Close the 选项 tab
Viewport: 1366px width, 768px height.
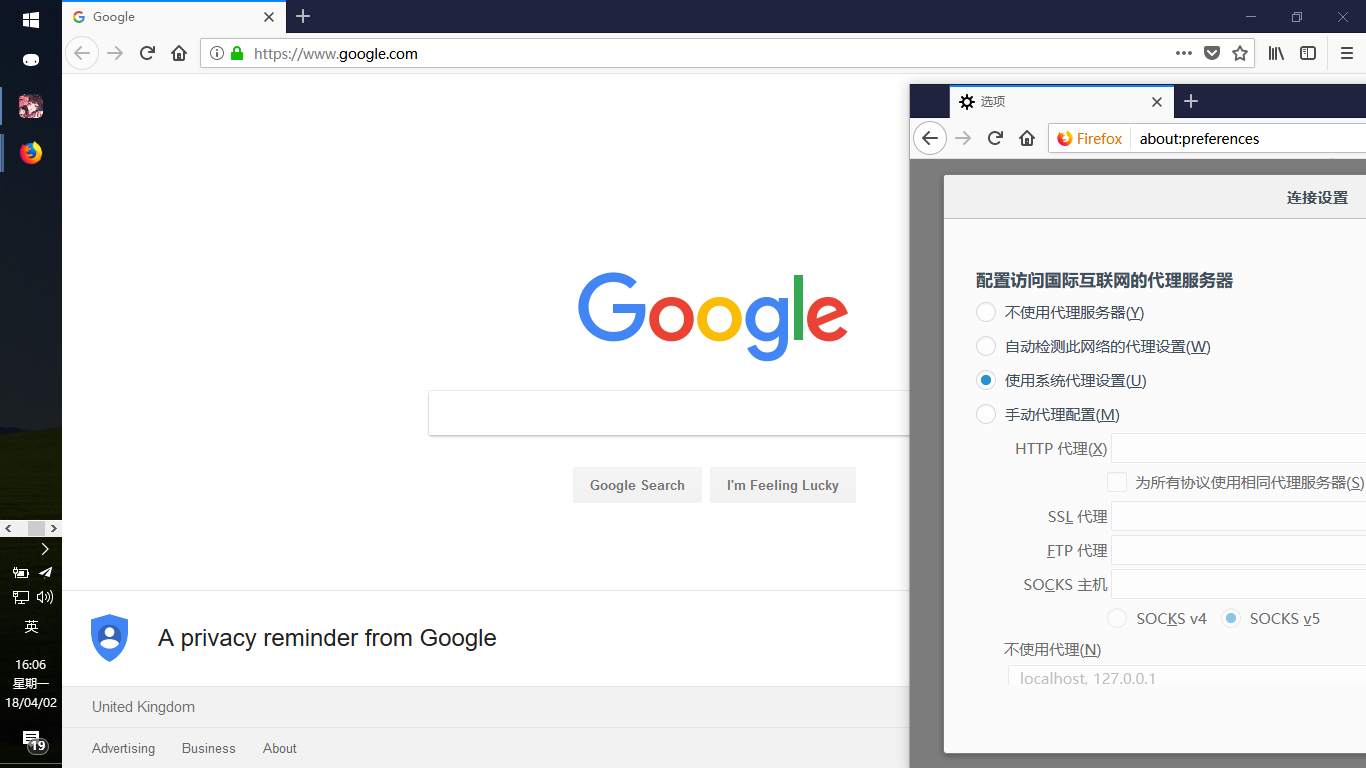point(1157,101)
